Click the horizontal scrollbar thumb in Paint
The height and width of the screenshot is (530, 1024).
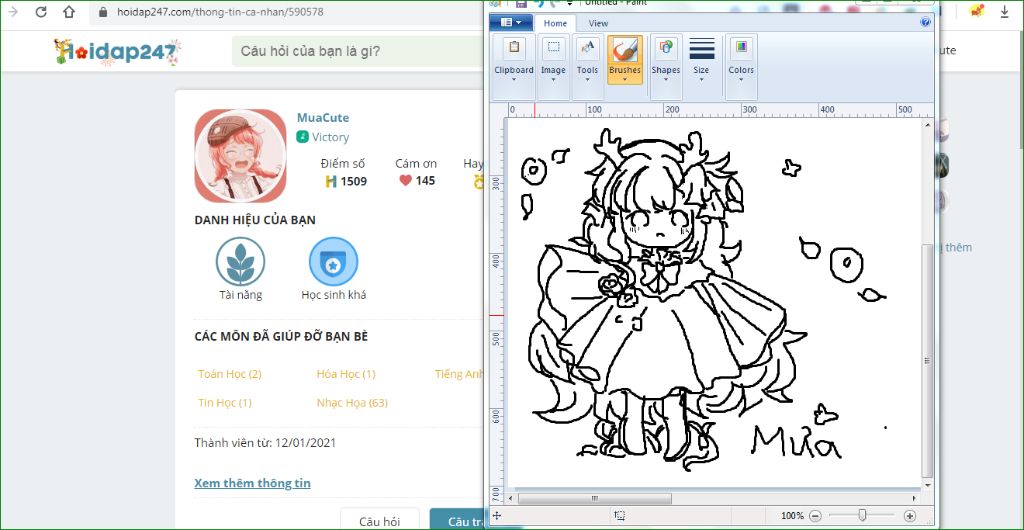click(x=594, y=499)
